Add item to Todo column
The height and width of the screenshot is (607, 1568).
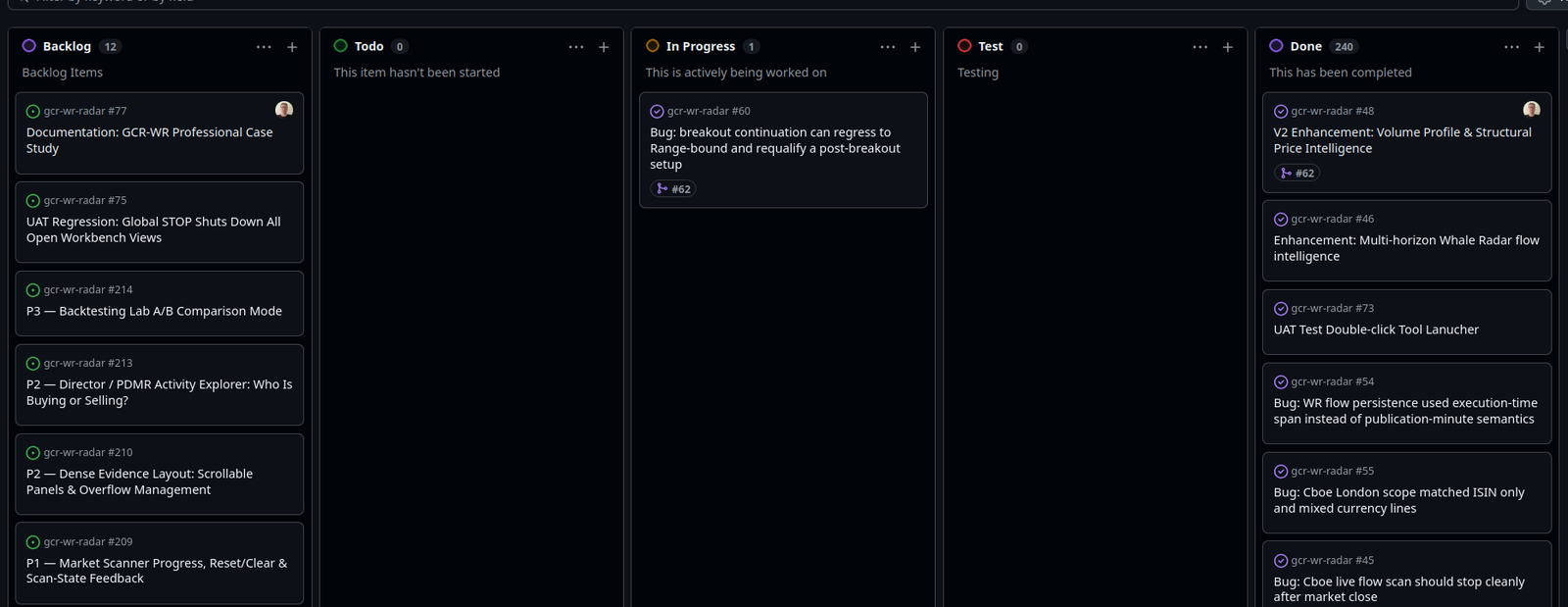[x=604, y=47]
